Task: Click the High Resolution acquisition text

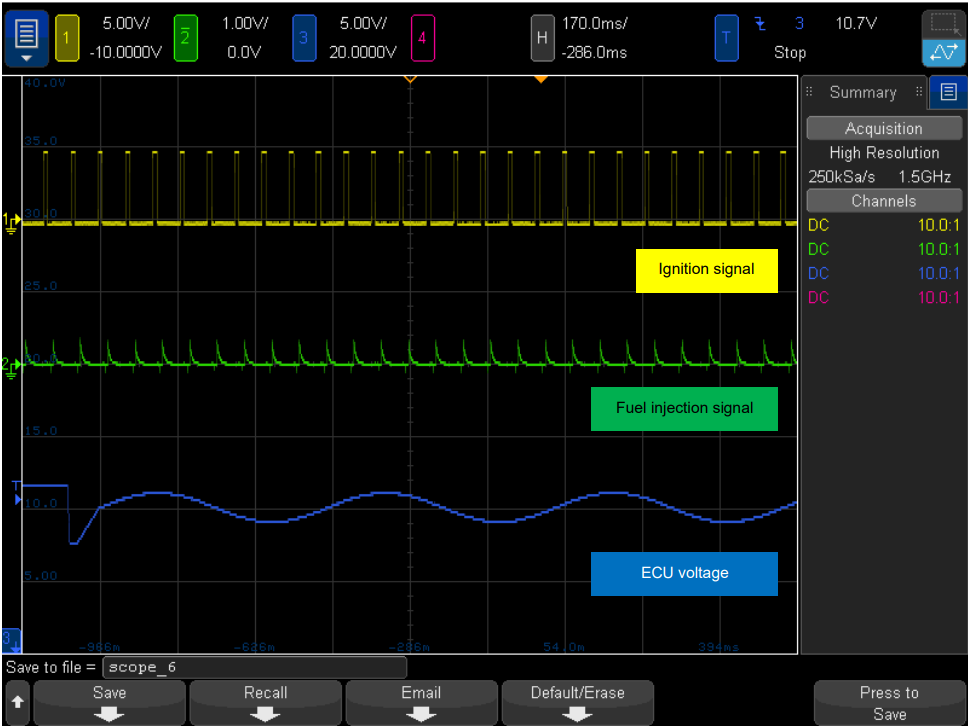Action: click(x=884, y=152)
